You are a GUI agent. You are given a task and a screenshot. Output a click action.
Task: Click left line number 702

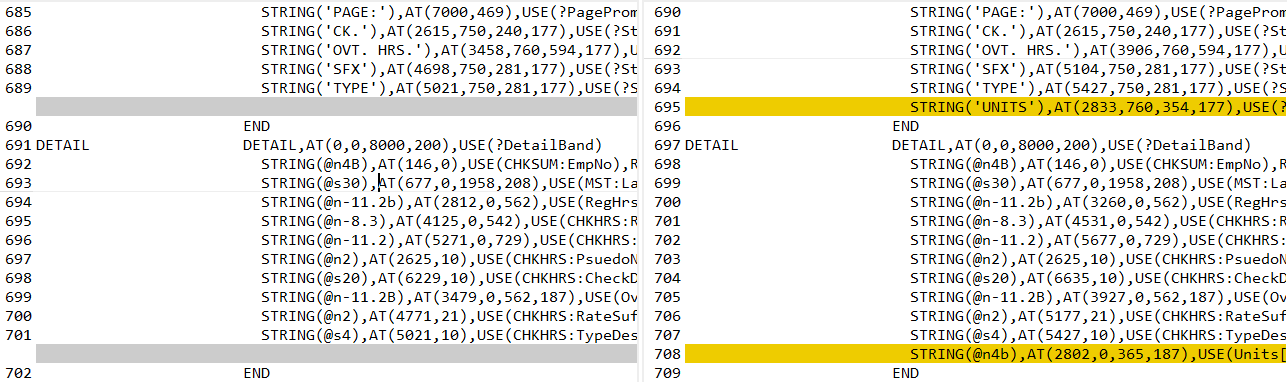coord(18,373)
